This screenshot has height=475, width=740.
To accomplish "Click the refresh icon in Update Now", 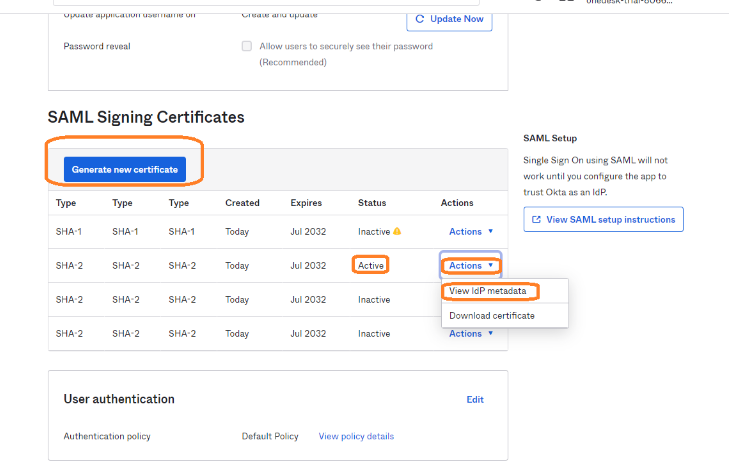I will (422, 19).
